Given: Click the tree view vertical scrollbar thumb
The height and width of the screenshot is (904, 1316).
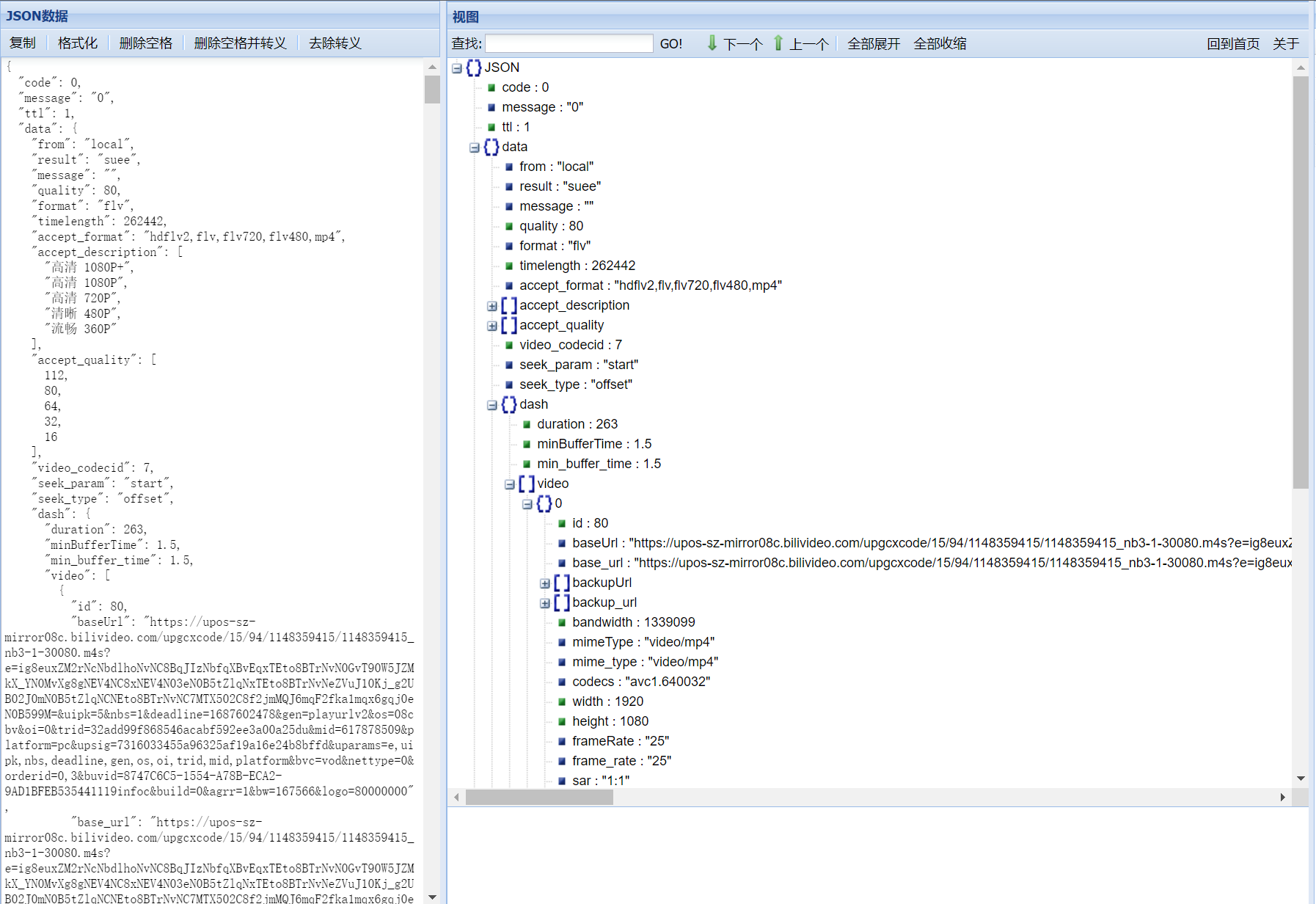Looking at the screenshot, I should coord(1301,282).
